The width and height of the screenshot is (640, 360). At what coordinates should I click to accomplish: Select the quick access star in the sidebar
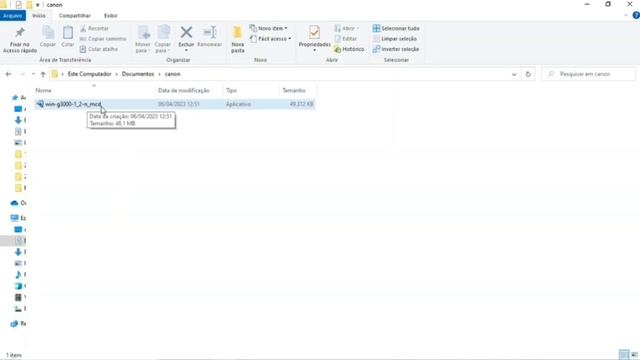[x=15, y=98]
